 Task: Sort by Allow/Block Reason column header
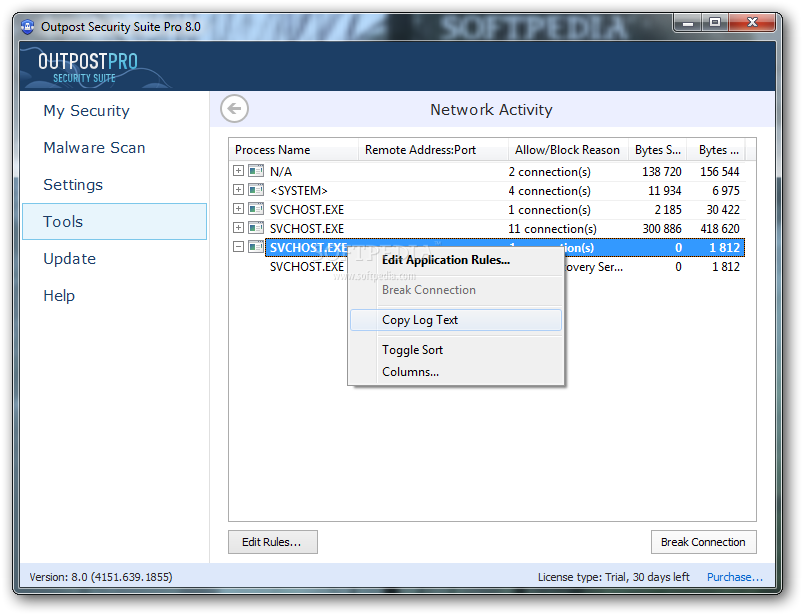(x=568, y=150)
